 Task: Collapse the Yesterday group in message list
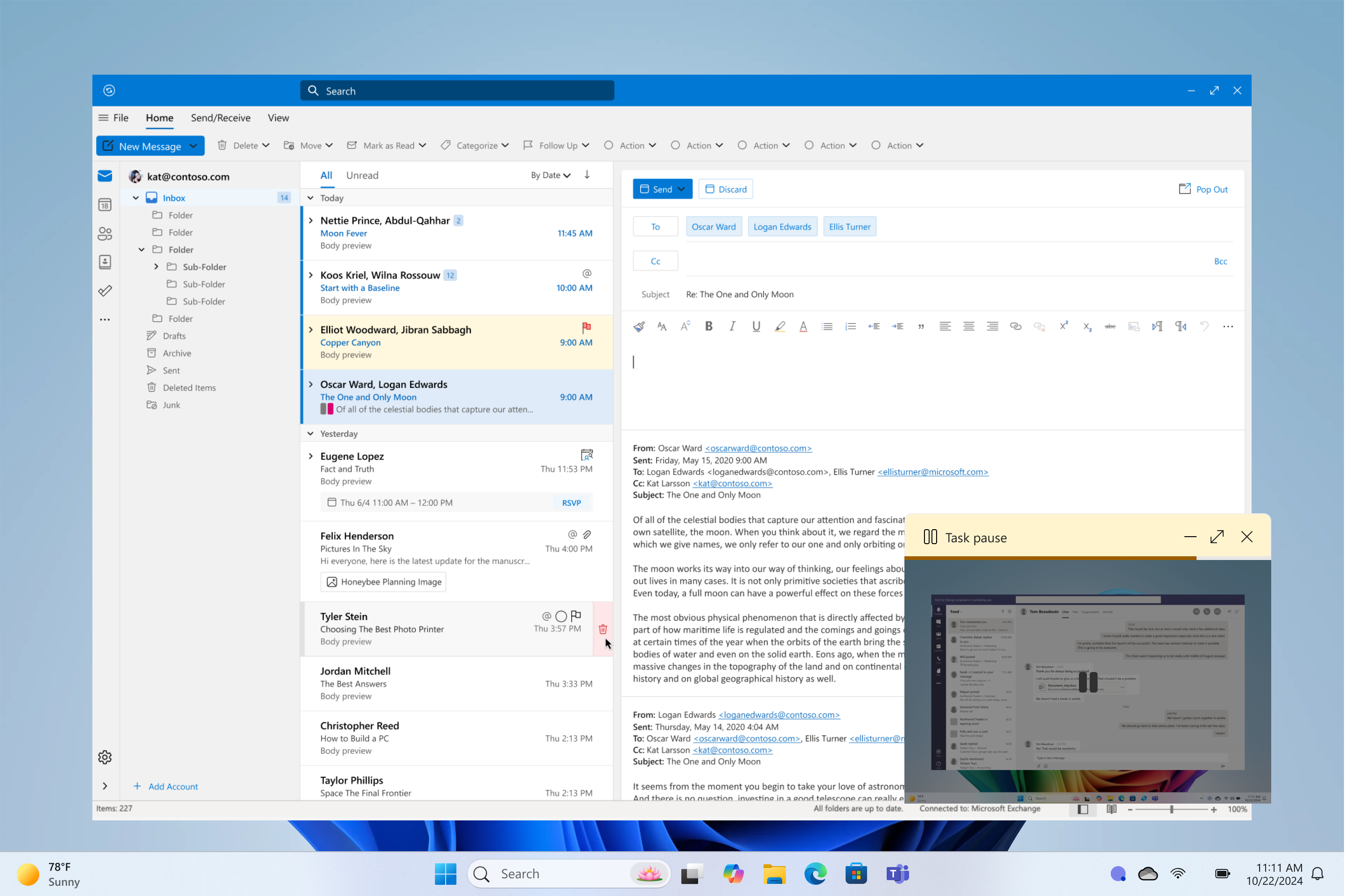tap(314, 438)
